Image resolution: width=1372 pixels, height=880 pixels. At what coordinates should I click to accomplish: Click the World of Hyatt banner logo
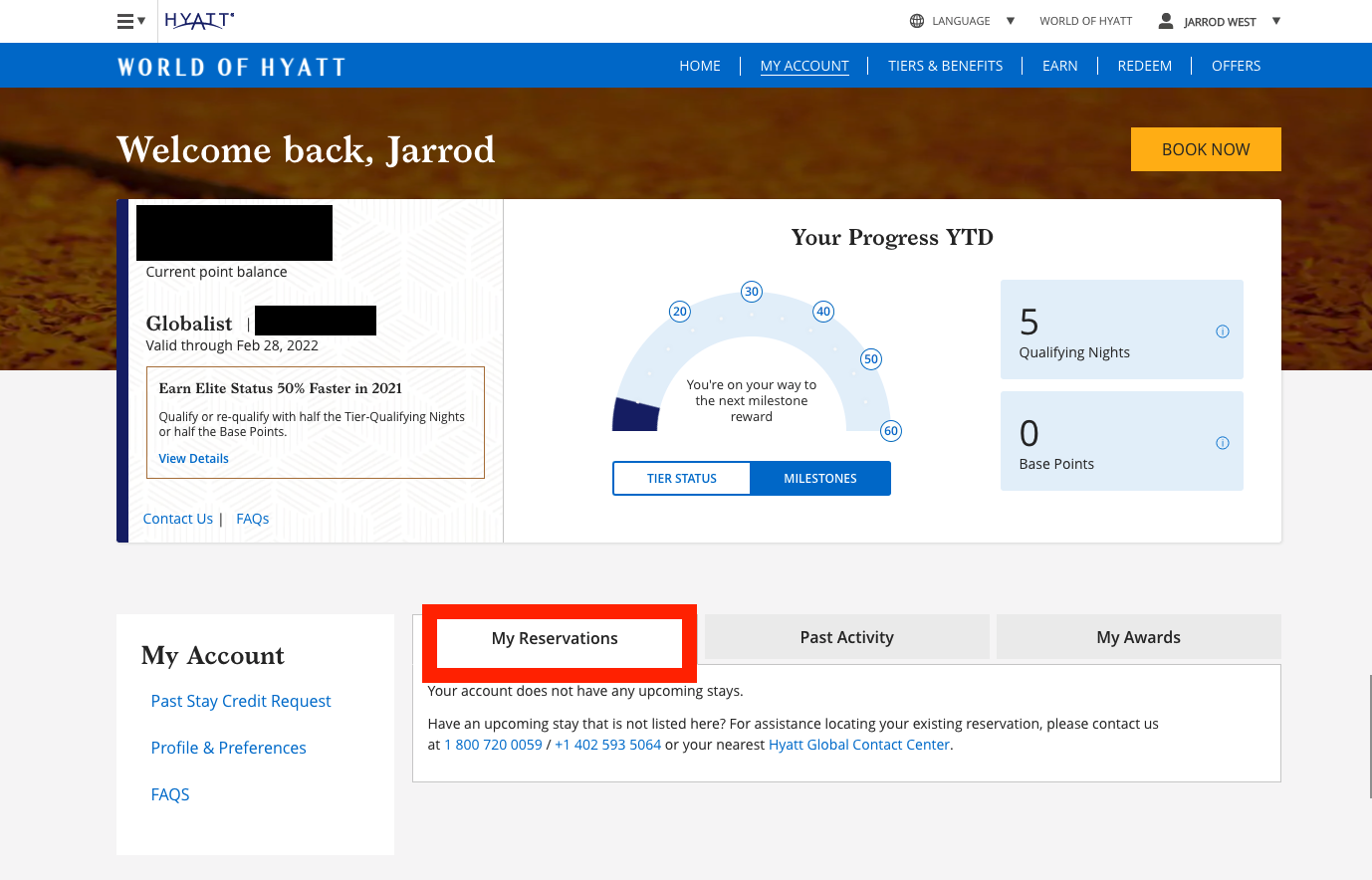(x=231, y=67)
